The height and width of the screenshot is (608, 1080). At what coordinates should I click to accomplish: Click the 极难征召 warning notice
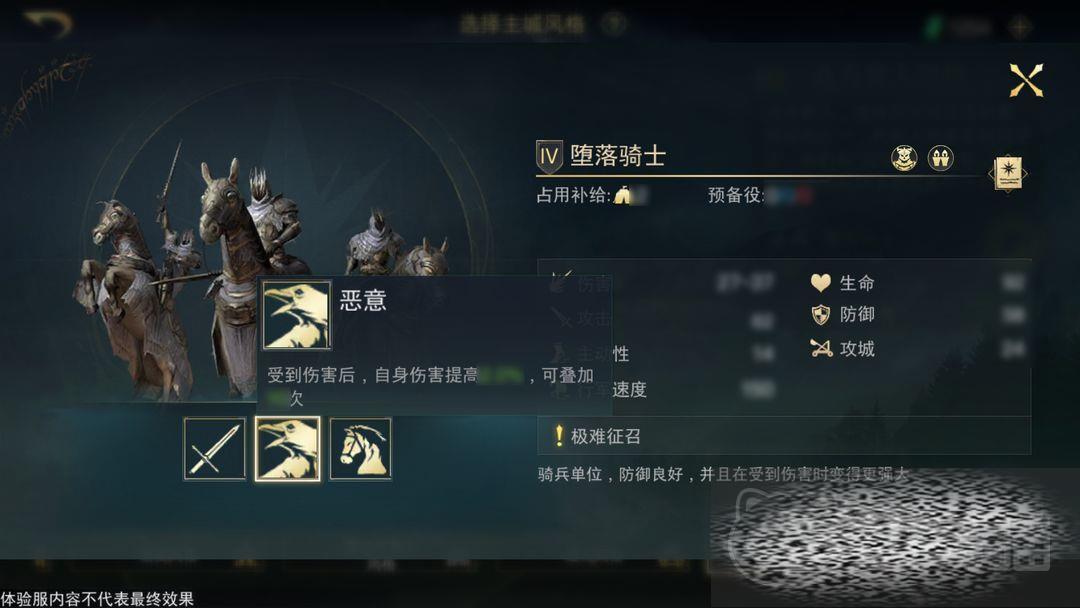(784, 436)
